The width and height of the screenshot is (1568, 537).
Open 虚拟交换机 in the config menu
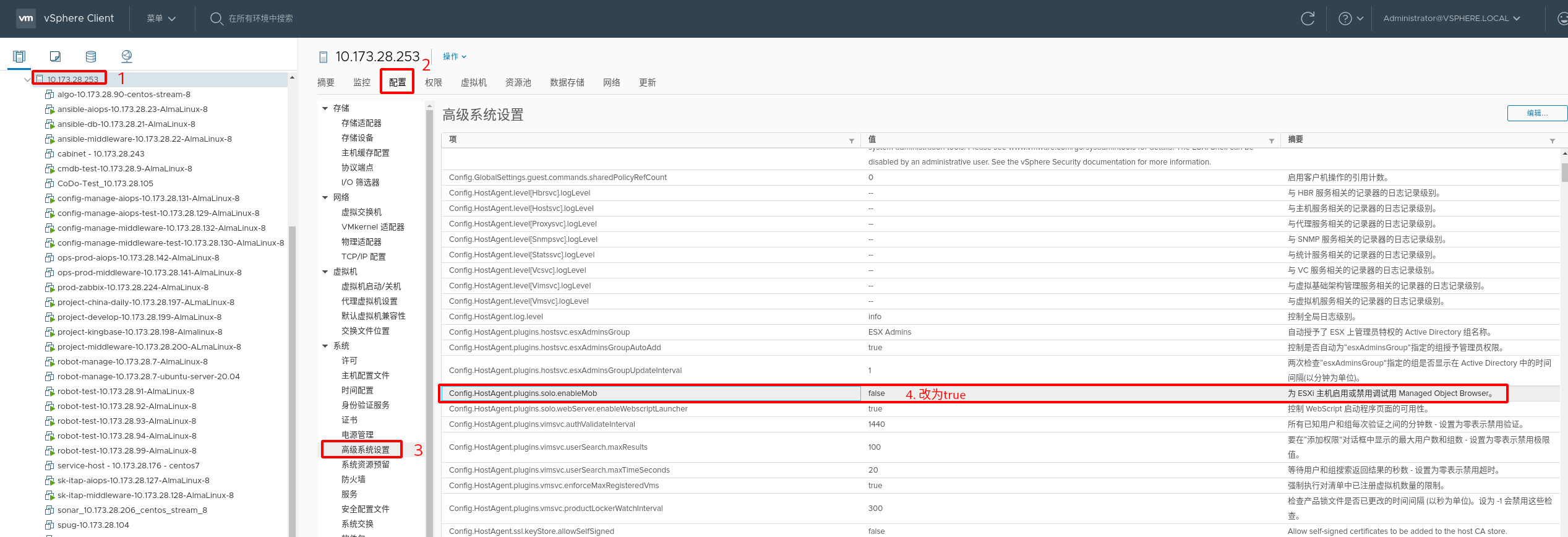tap(361, 212)
